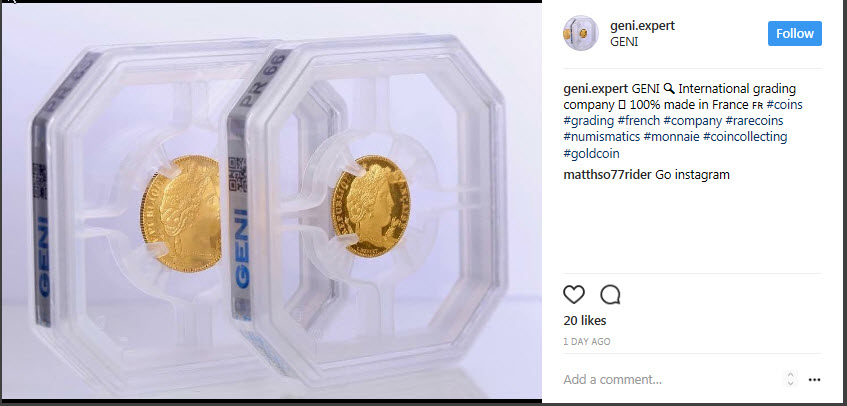847x406 pixels.
Task: Click the gold coin post photo
Action: pyautogui.click(x=271, y=201)
